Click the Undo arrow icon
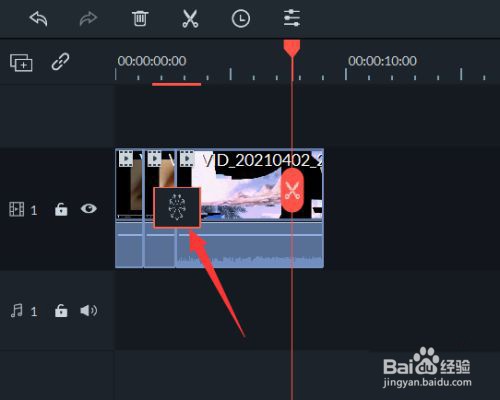 point(38,19)
